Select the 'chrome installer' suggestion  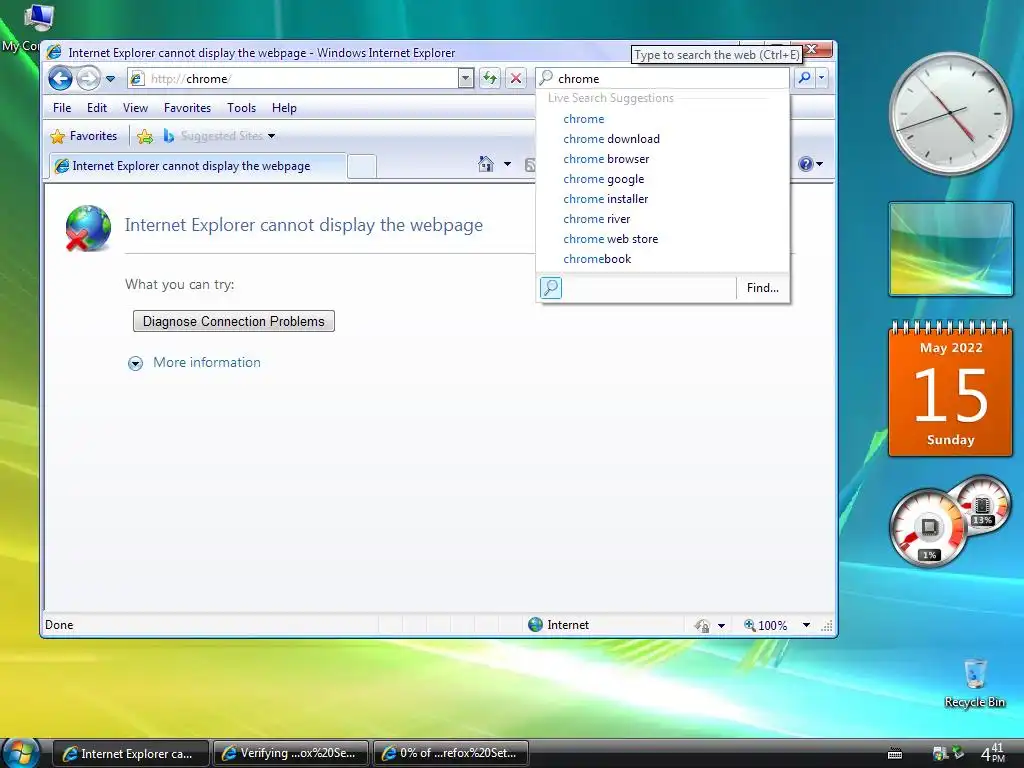(605, 199)
